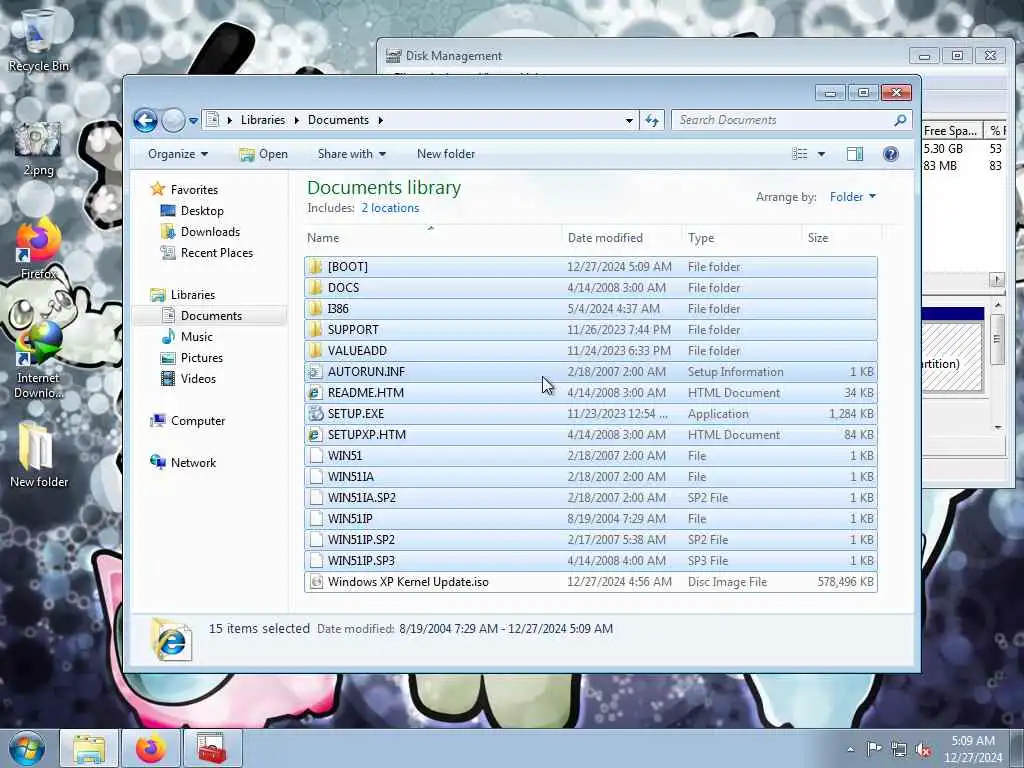The width and height of the screenshot is (1024, 768).
Task: Select Network in navigation pane
Action: (x=193, y=463)
